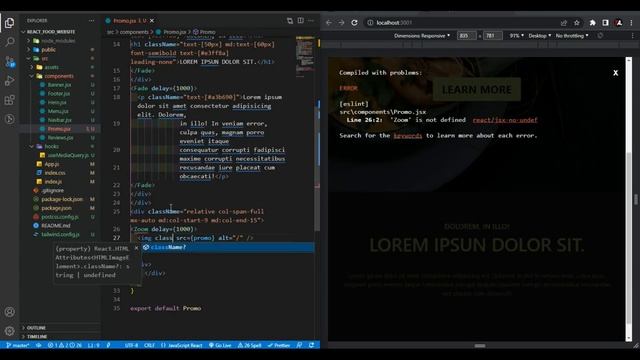Click the components breadcrumb segment
The width and height of the screenshot is (640, 360).
point(134,32)
